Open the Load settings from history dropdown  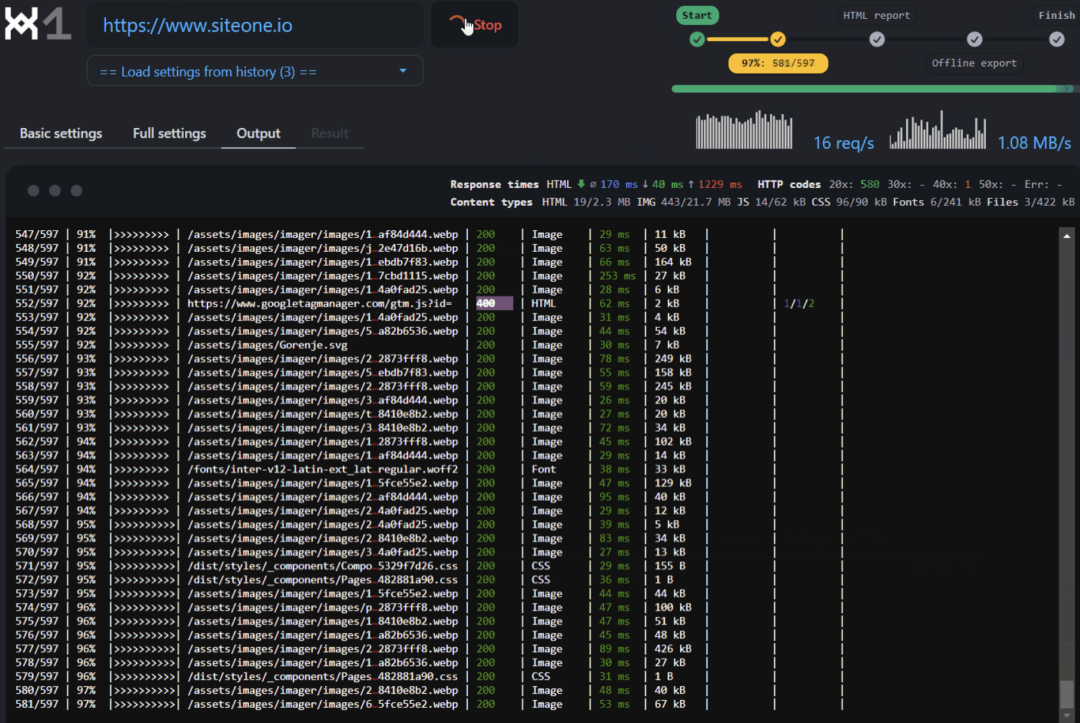click(x=255, y=71)
